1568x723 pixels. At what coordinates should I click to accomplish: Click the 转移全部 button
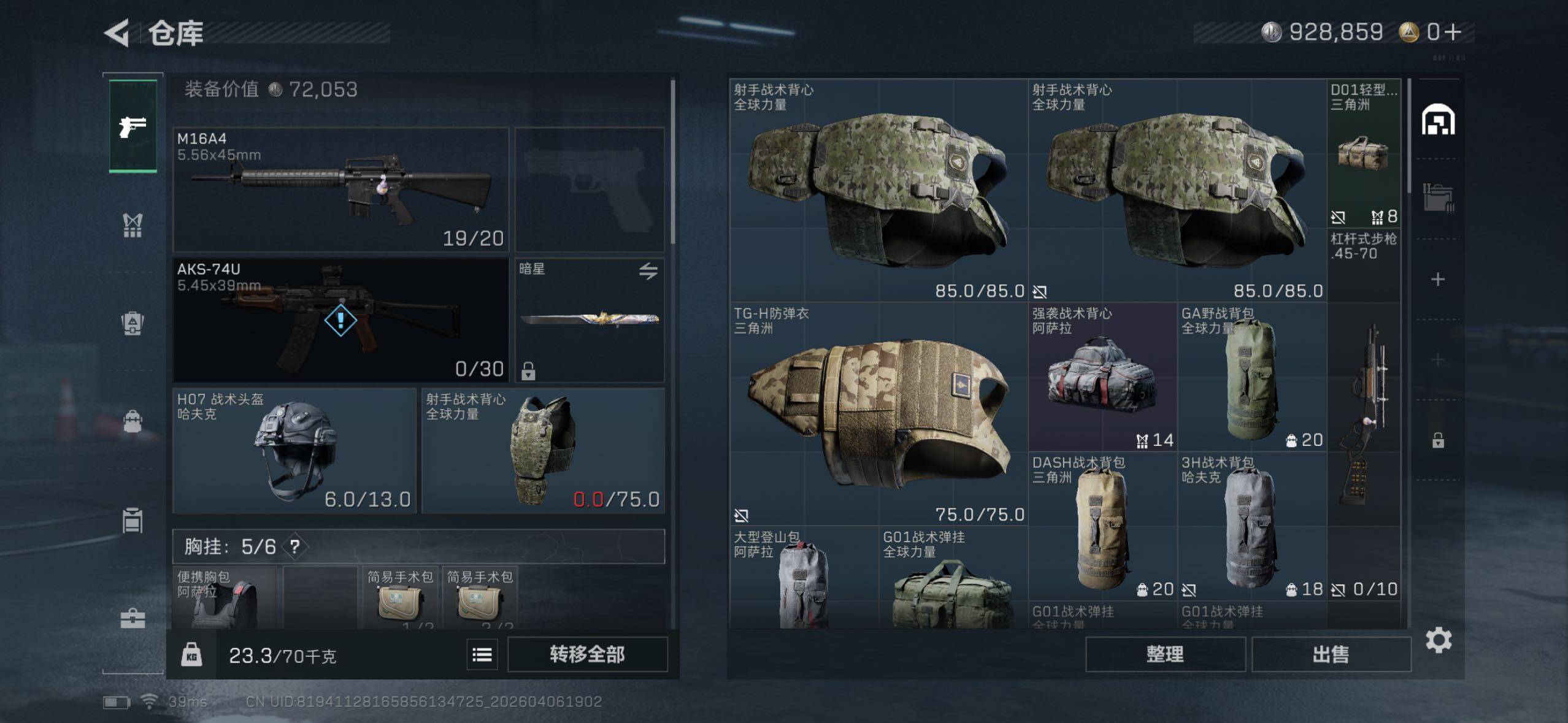coord(587,654)
